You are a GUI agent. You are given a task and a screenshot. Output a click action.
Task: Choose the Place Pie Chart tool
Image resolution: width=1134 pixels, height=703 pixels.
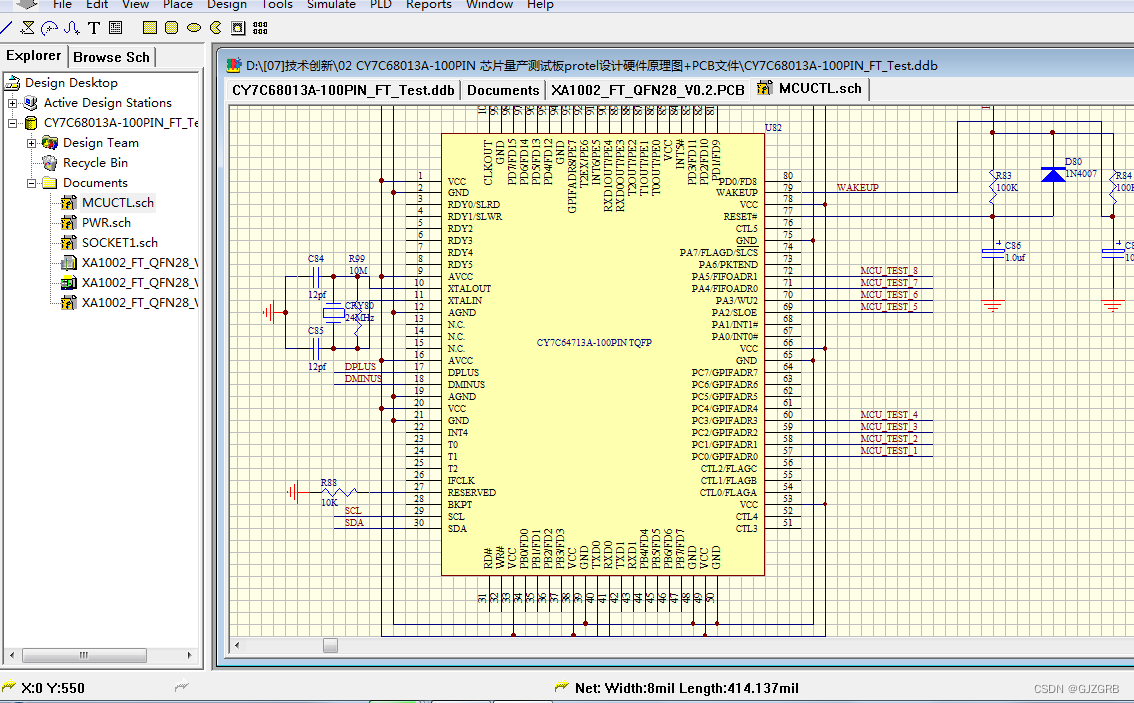(x=215, y=28)
